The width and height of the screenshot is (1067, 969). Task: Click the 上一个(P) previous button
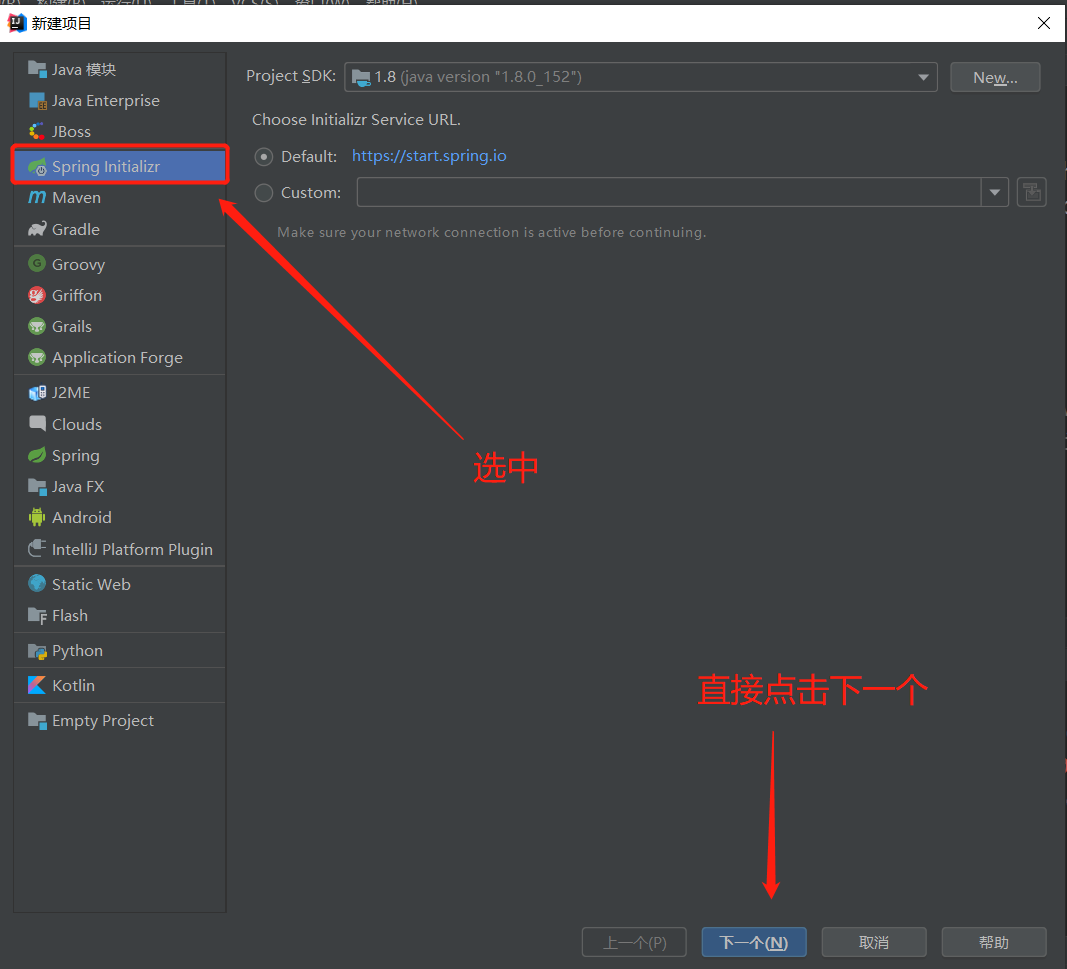[634, 942]
